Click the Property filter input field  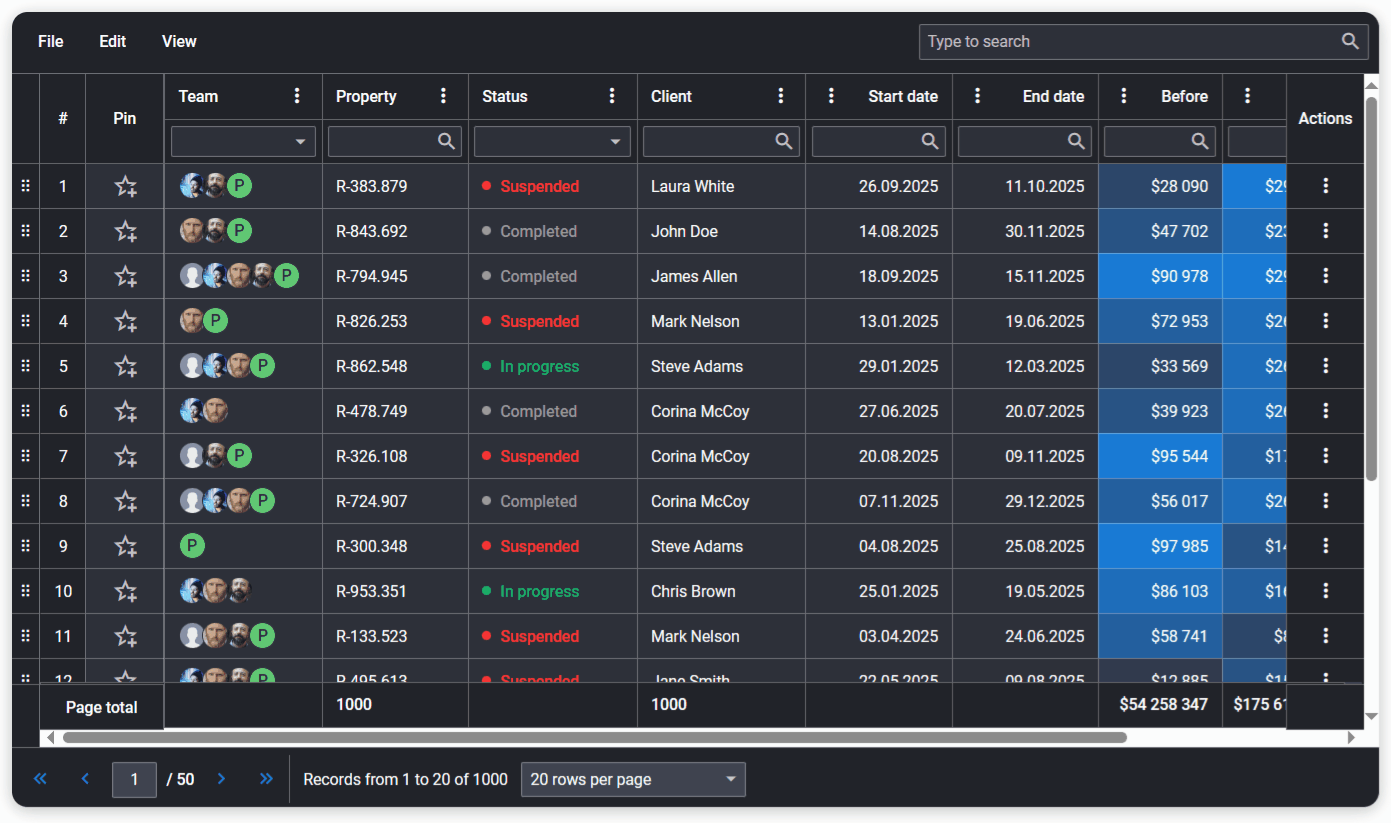(383, 142)
